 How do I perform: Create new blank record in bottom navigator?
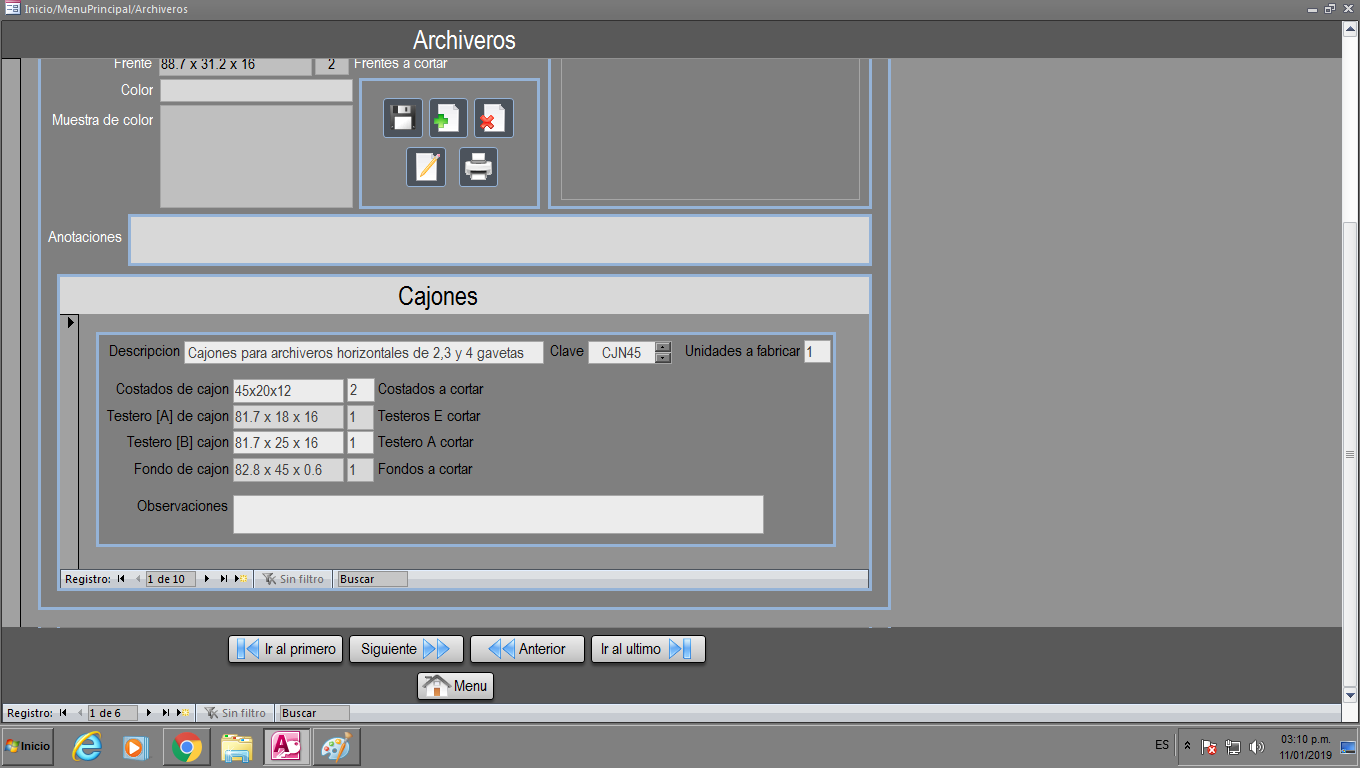pos(184,713)
